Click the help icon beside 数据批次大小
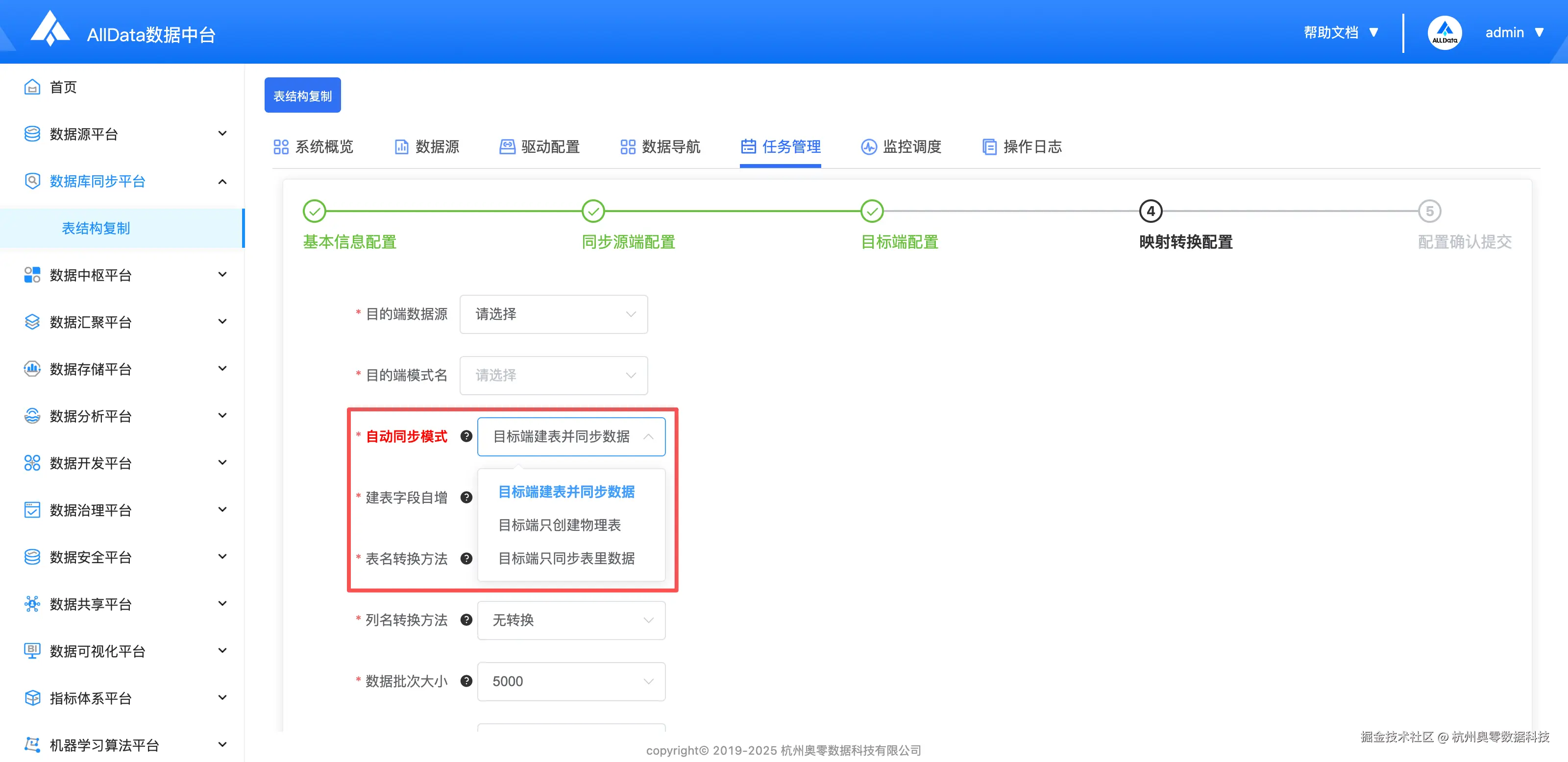This screenshot has height=762, width=1568. [x=466, y=681]
